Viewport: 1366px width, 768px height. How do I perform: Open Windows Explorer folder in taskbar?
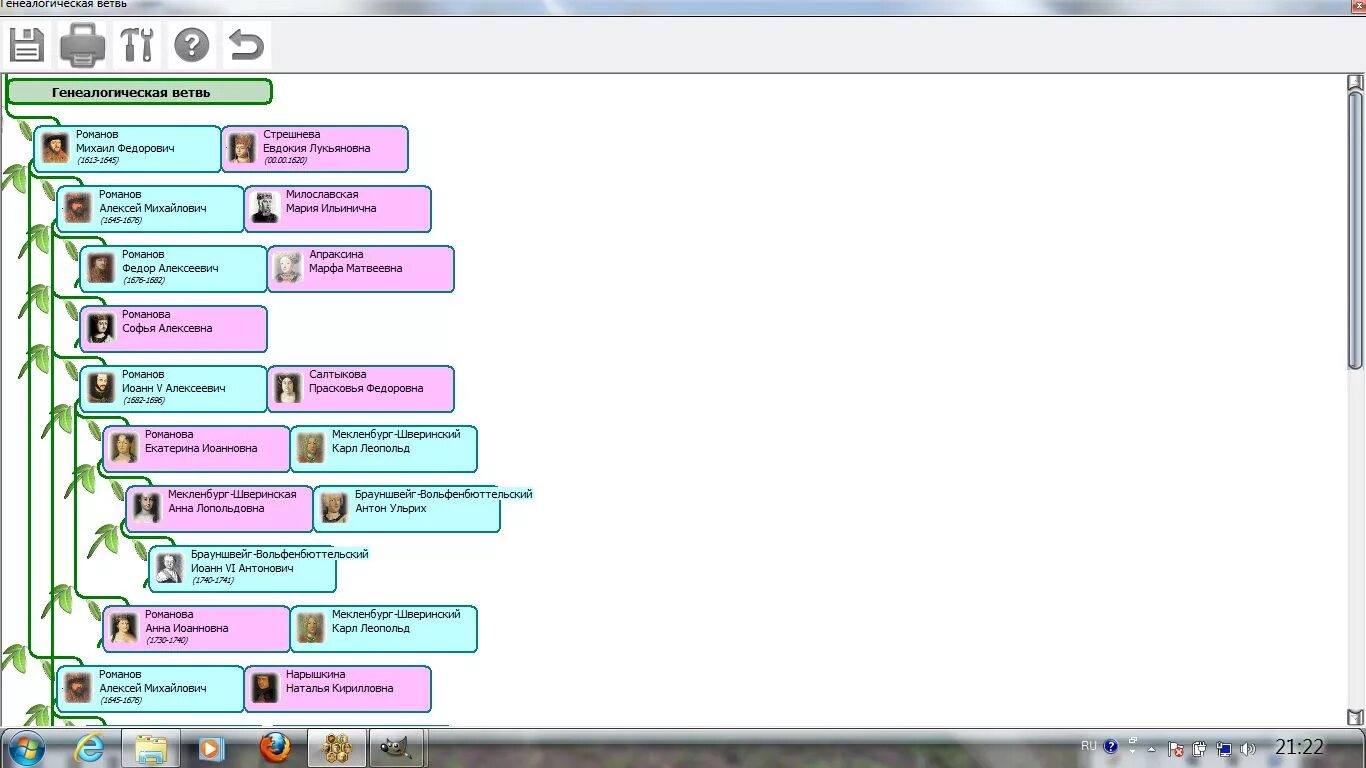coord(151,748)
